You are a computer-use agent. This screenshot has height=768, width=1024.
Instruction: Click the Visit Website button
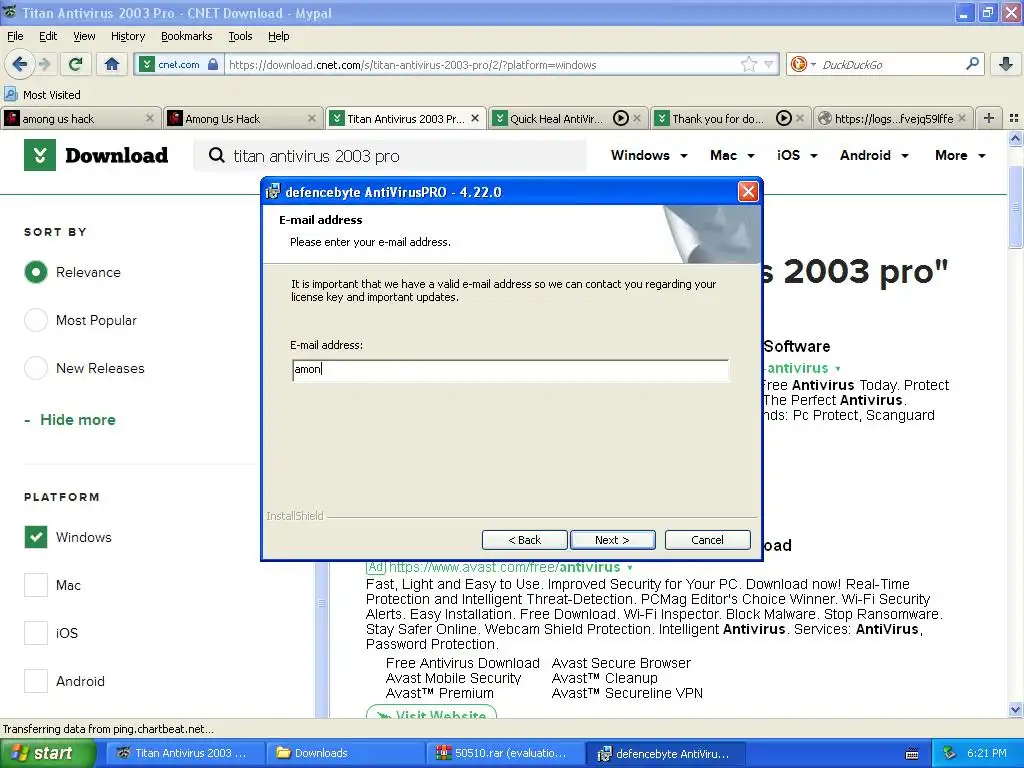[x=432, y=714]
